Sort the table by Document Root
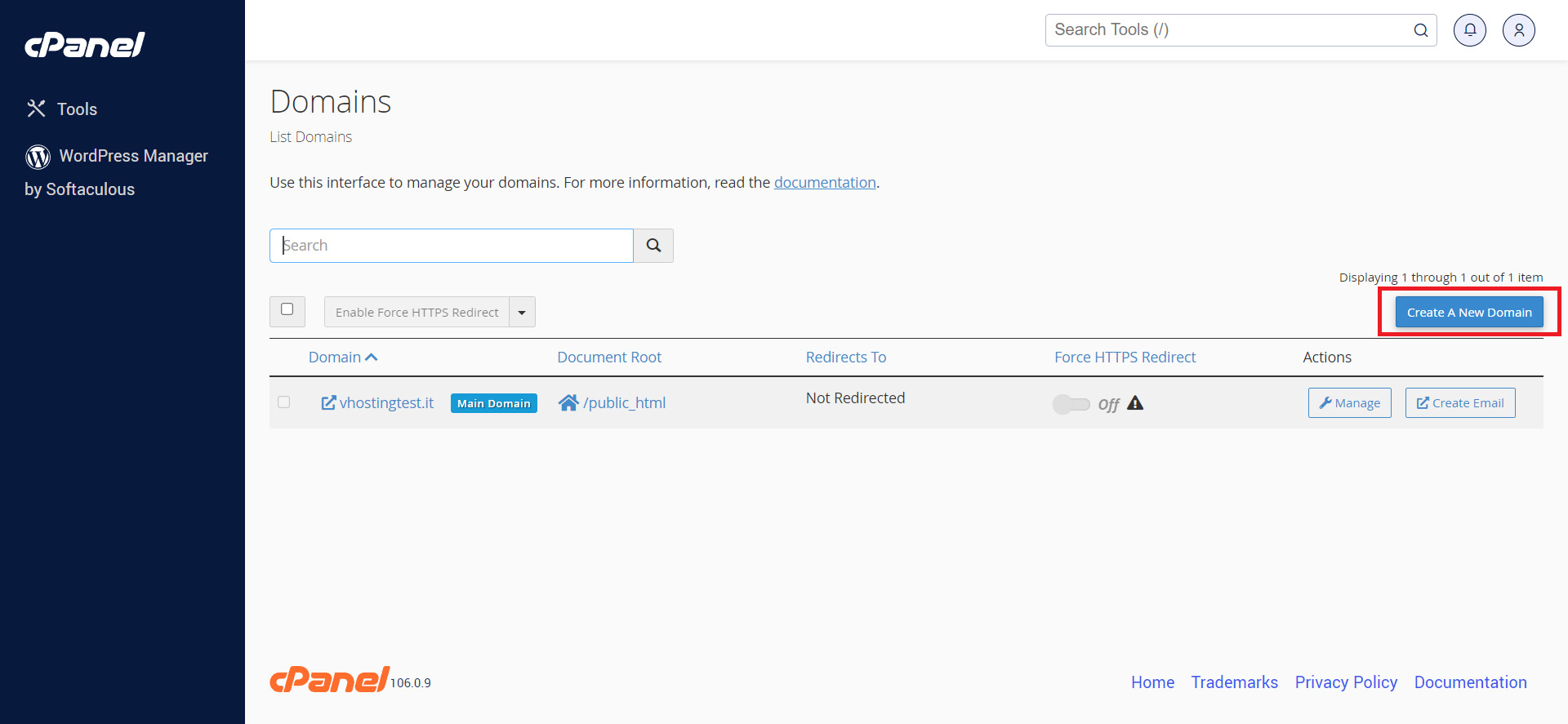This screenshot has height=724, width=1568. tap(609, 358)
